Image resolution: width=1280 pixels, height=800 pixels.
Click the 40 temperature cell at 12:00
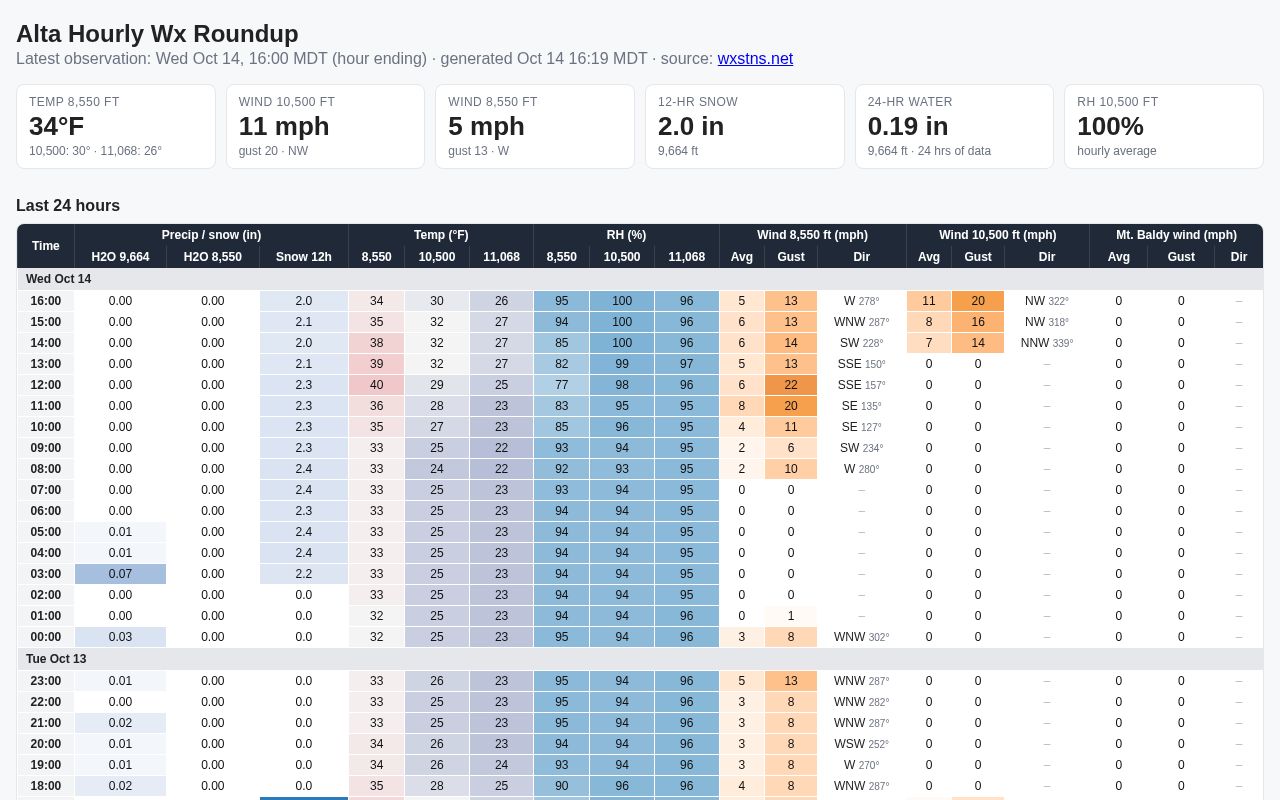(x=376, y=385)
